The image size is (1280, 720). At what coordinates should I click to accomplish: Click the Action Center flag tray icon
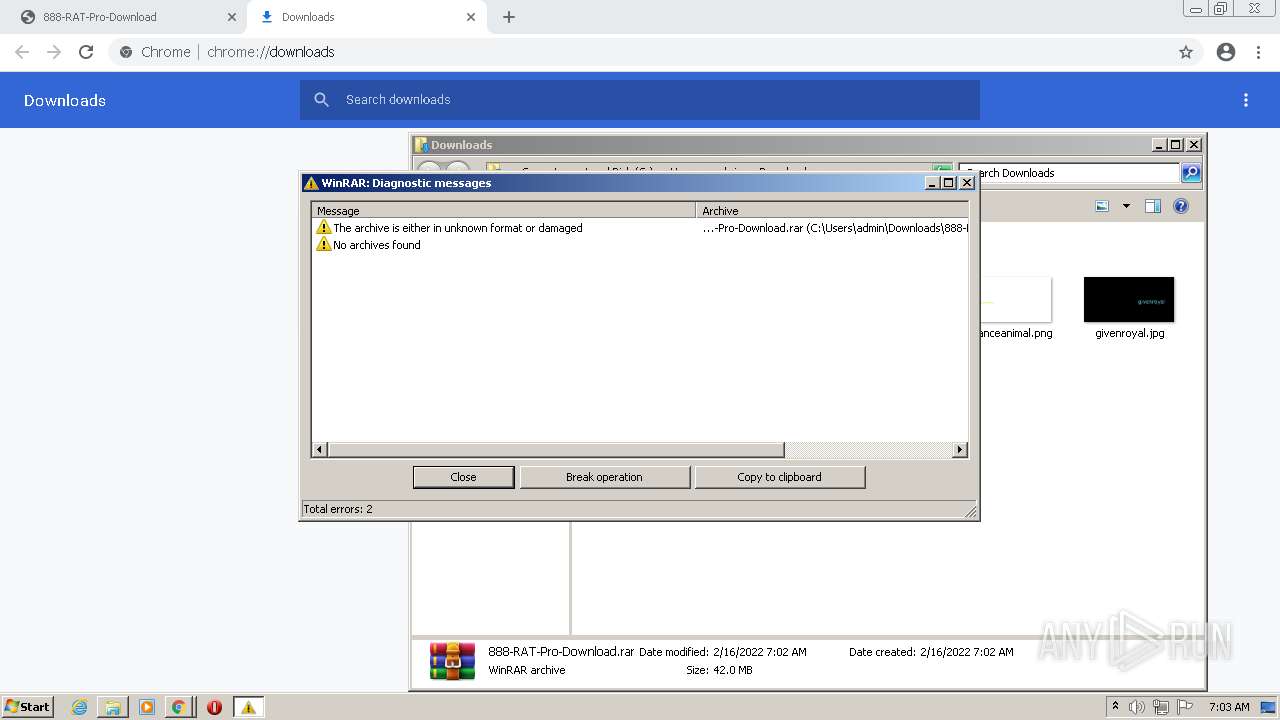1185,707
